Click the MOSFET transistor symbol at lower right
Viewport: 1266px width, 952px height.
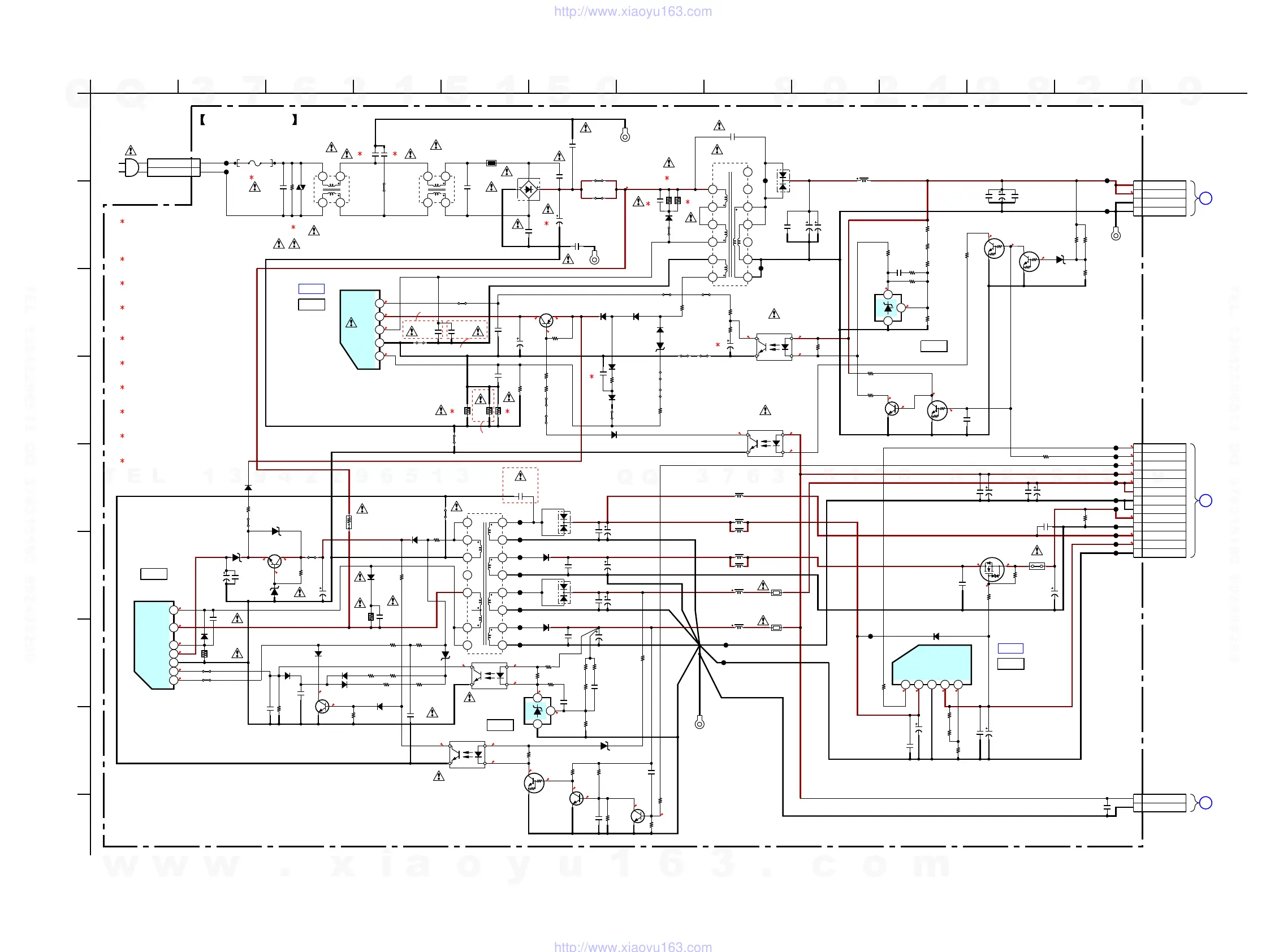(x=991, y=569)
